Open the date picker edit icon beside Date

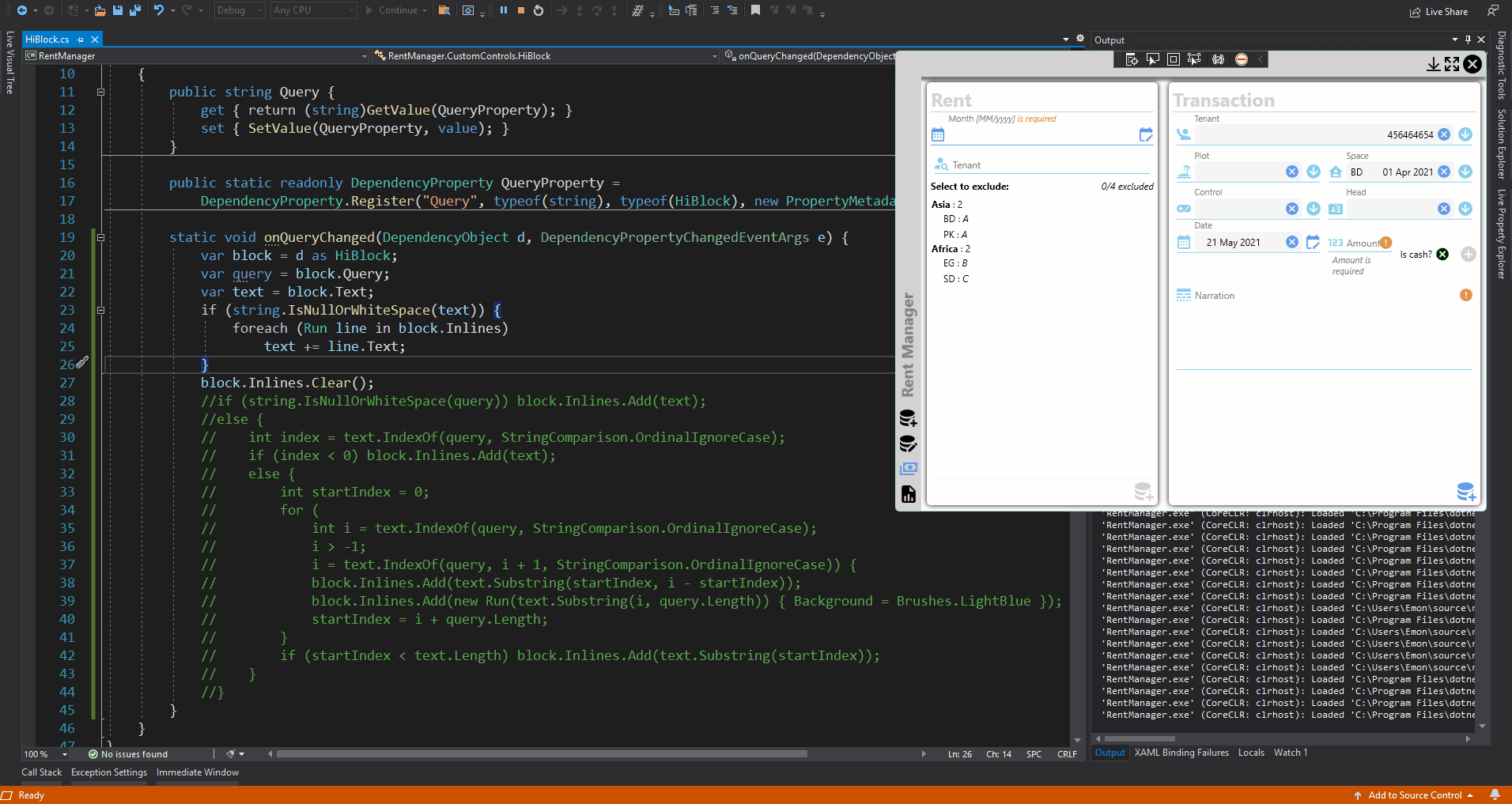[1313, 243]
